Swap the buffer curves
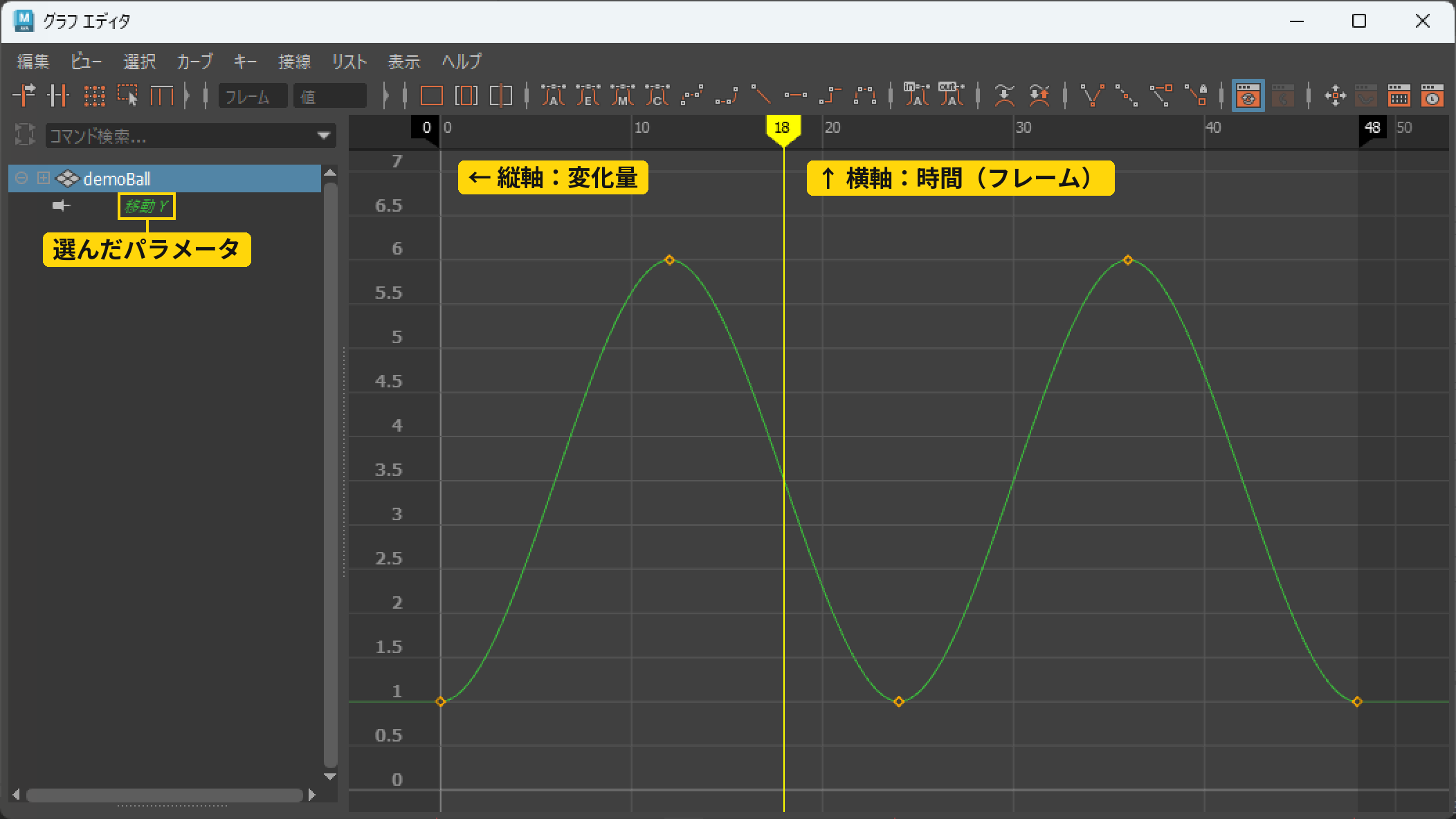This screenshot has height=819, width=1456. tap(1039, 95)
